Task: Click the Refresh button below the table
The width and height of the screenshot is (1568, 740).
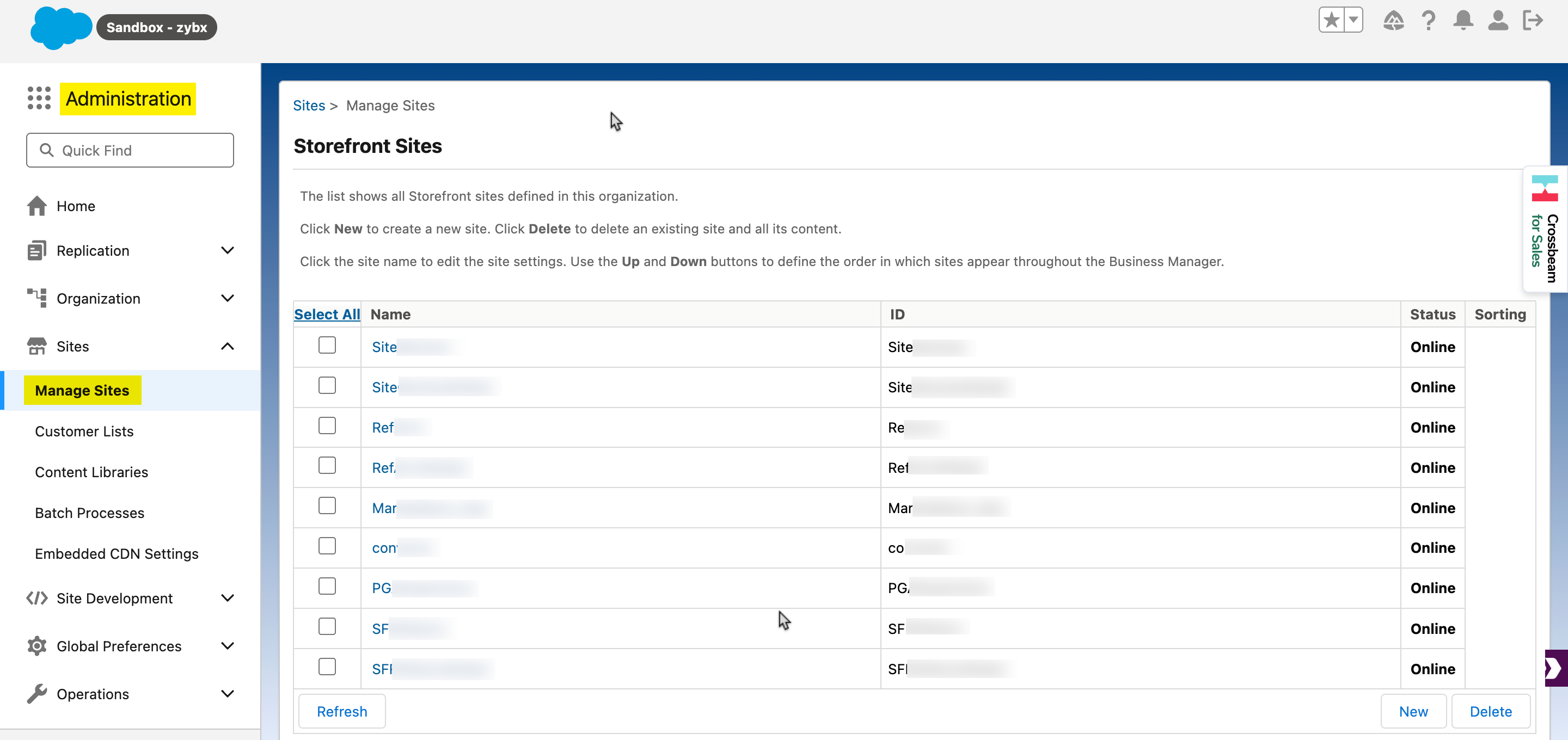Action: 342,711
